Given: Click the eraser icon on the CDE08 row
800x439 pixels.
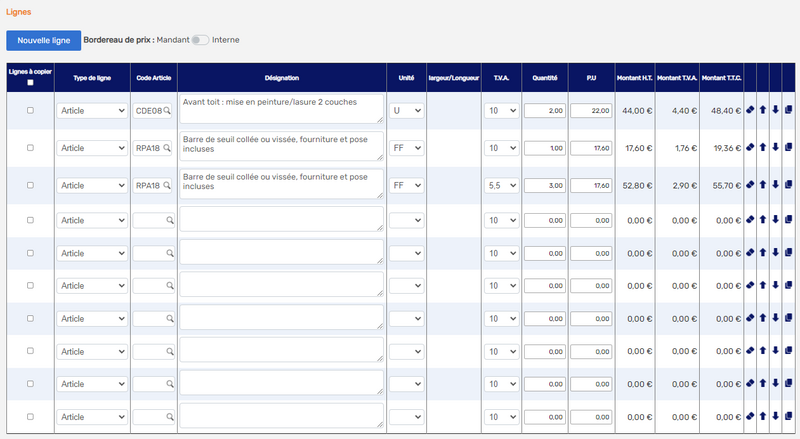Looking at the screenshot, I should (750, 110).
